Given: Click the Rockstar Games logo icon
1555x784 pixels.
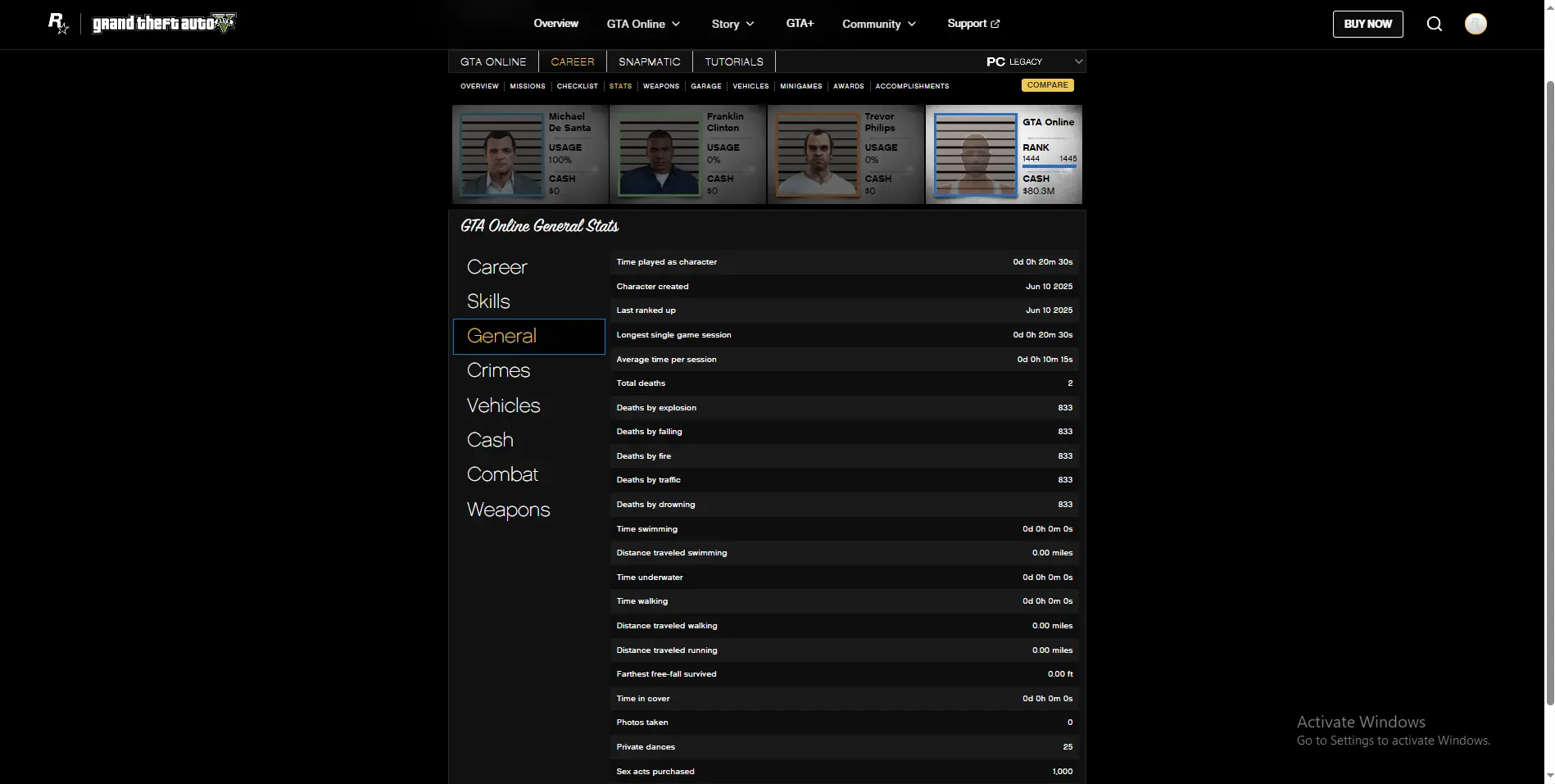Looking at the screenshot, I should tap(58, 24).
